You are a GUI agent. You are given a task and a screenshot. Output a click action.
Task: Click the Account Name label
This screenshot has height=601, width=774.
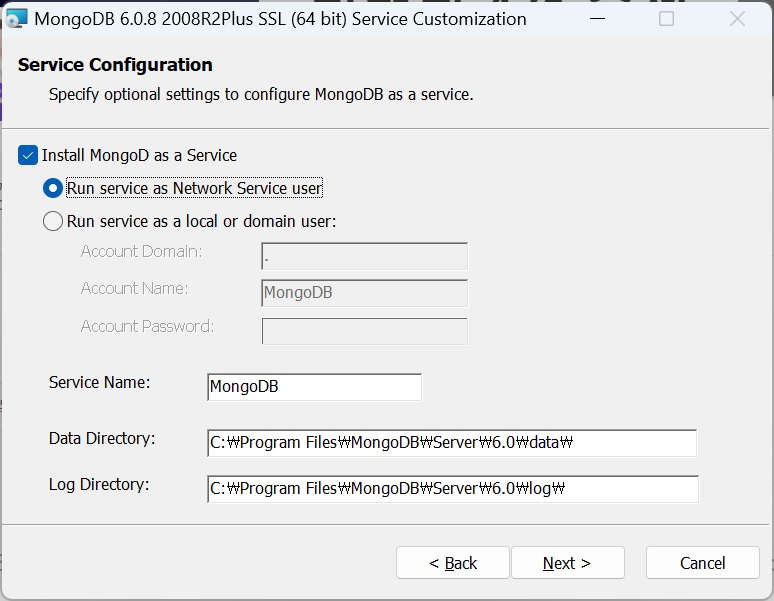[x=134, y=288]
